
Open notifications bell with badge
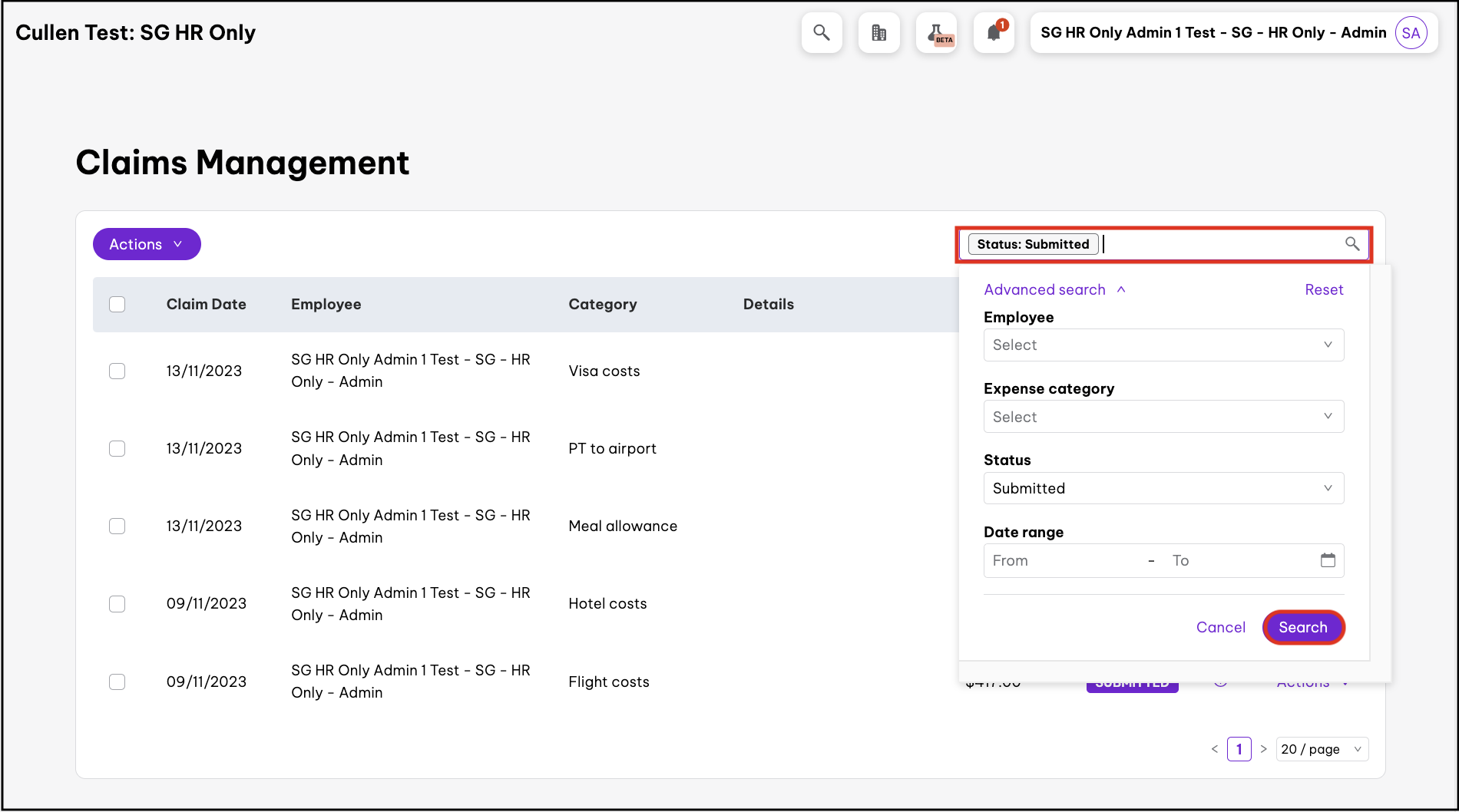point(994,33)
